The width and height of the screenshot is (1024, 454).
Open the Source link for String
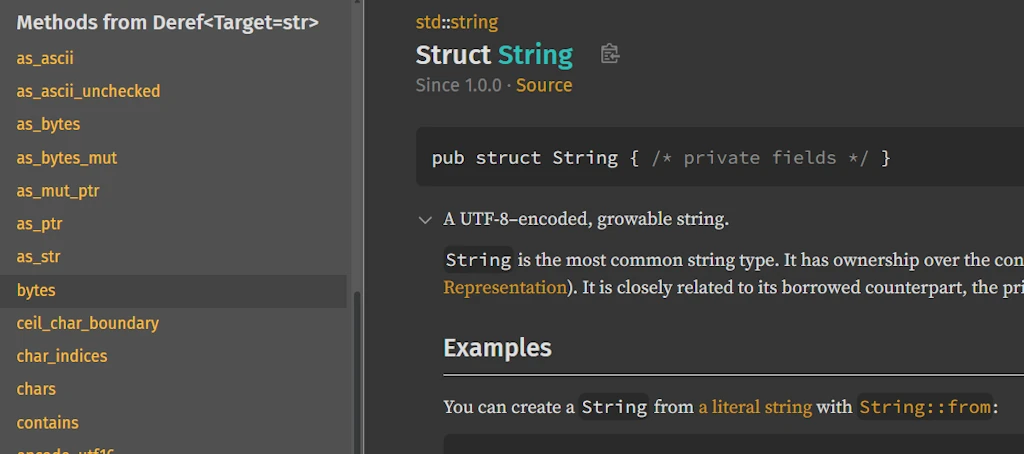point(544,85)
